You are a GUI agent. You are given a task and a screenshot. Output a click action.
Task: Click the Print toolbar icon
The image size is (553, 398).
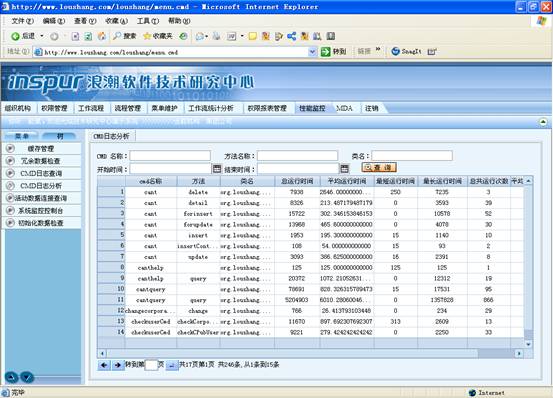coord(217,36)
